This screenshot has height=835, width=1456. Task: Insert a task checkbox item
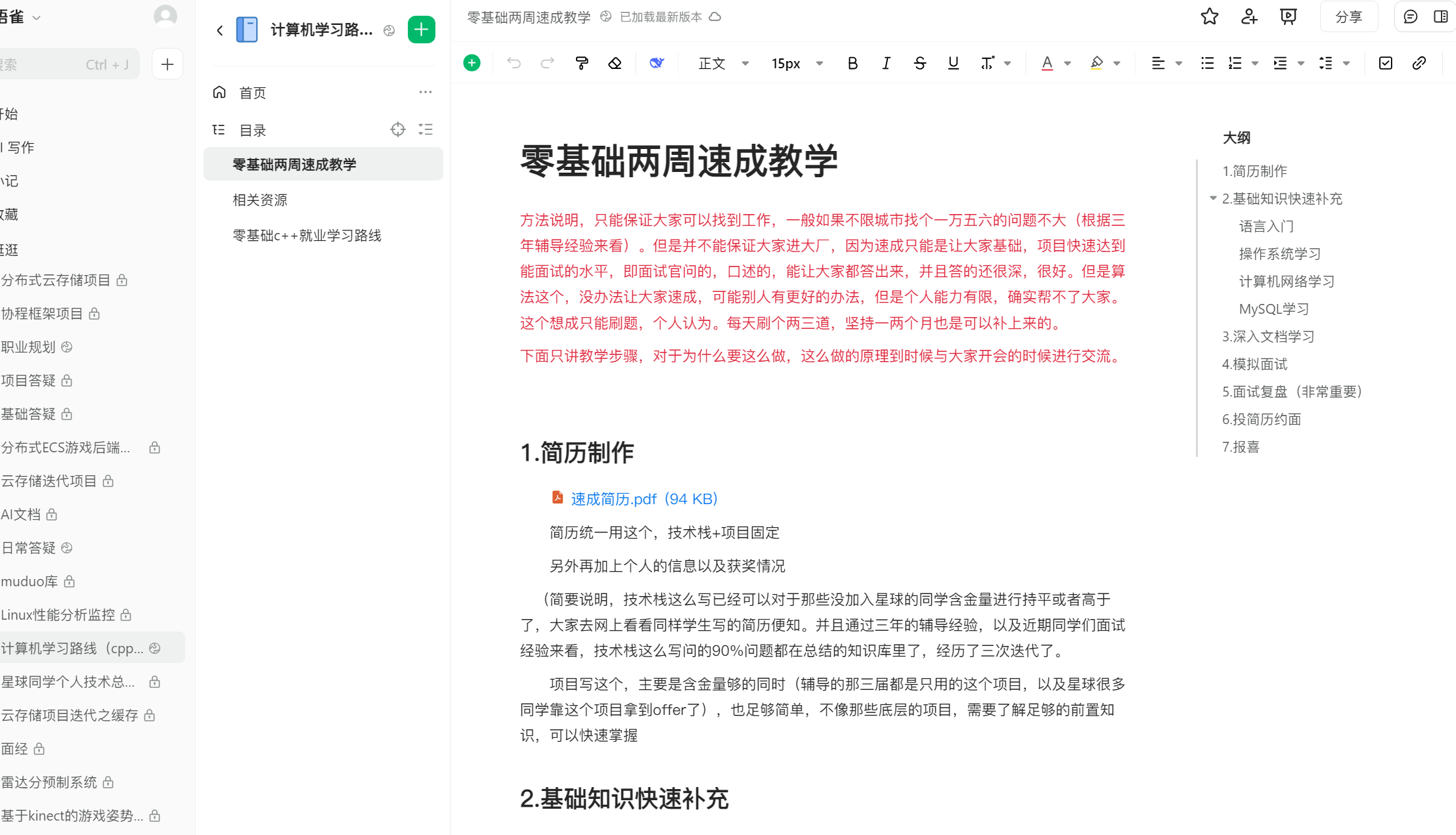click(1385, 63)
